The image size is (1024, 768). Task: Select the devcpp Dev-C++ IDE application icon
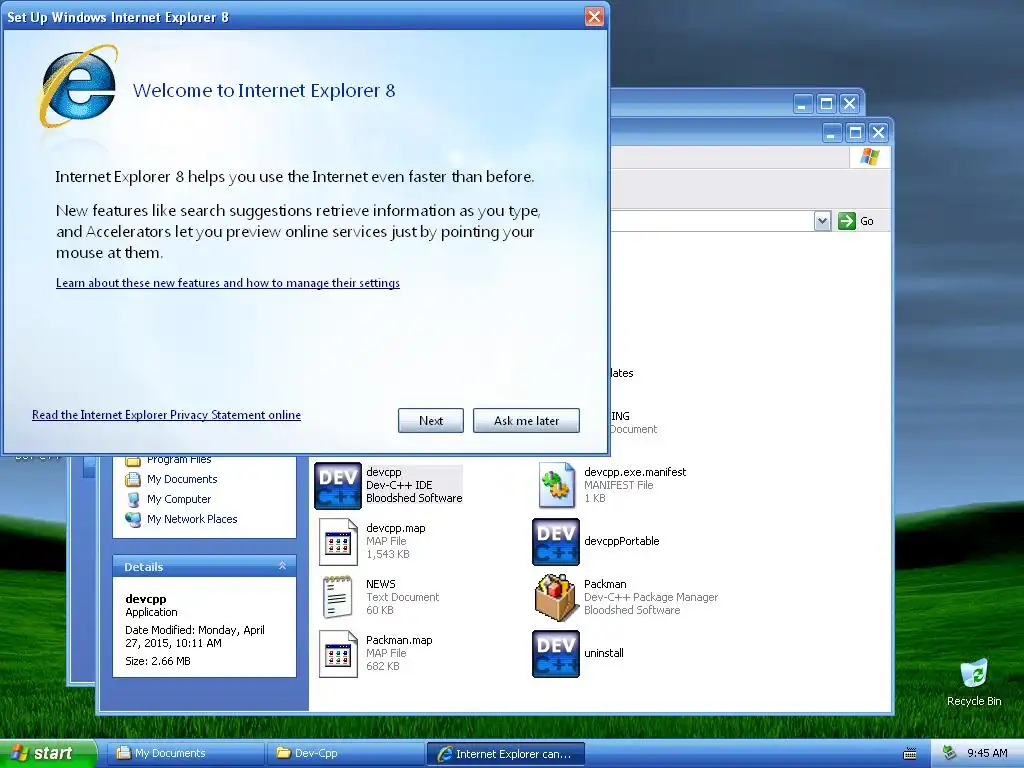338,485
